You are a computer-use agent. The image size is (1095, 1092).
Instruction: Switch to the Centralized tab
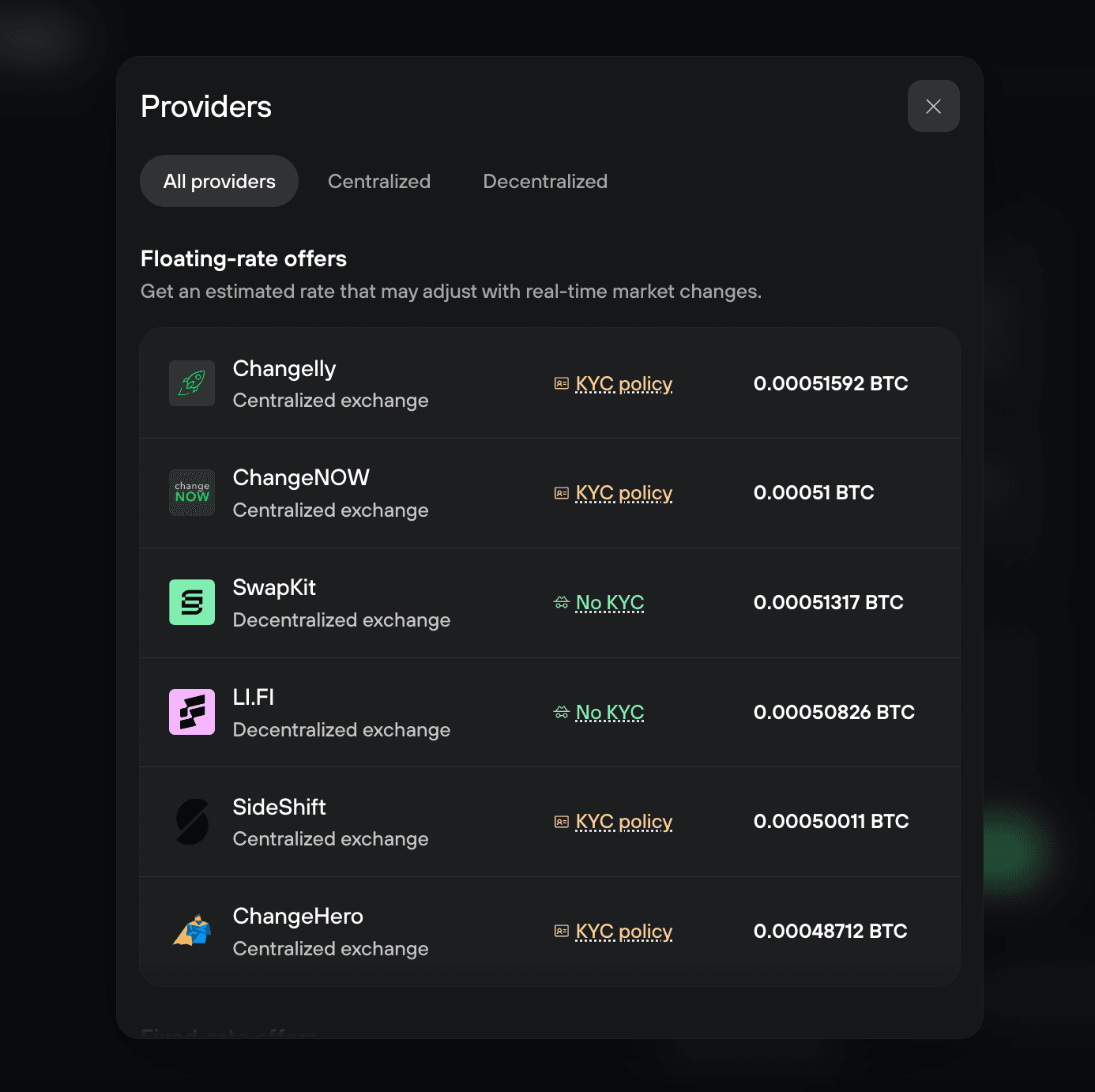point(379,181)
